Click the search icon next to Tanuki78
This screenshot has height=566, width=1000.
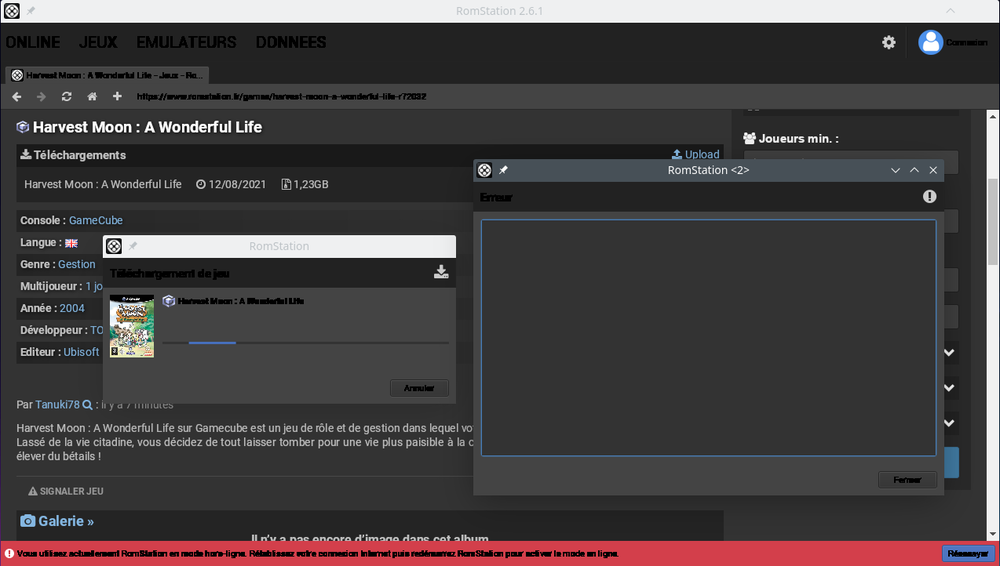[x=87, y=405]
